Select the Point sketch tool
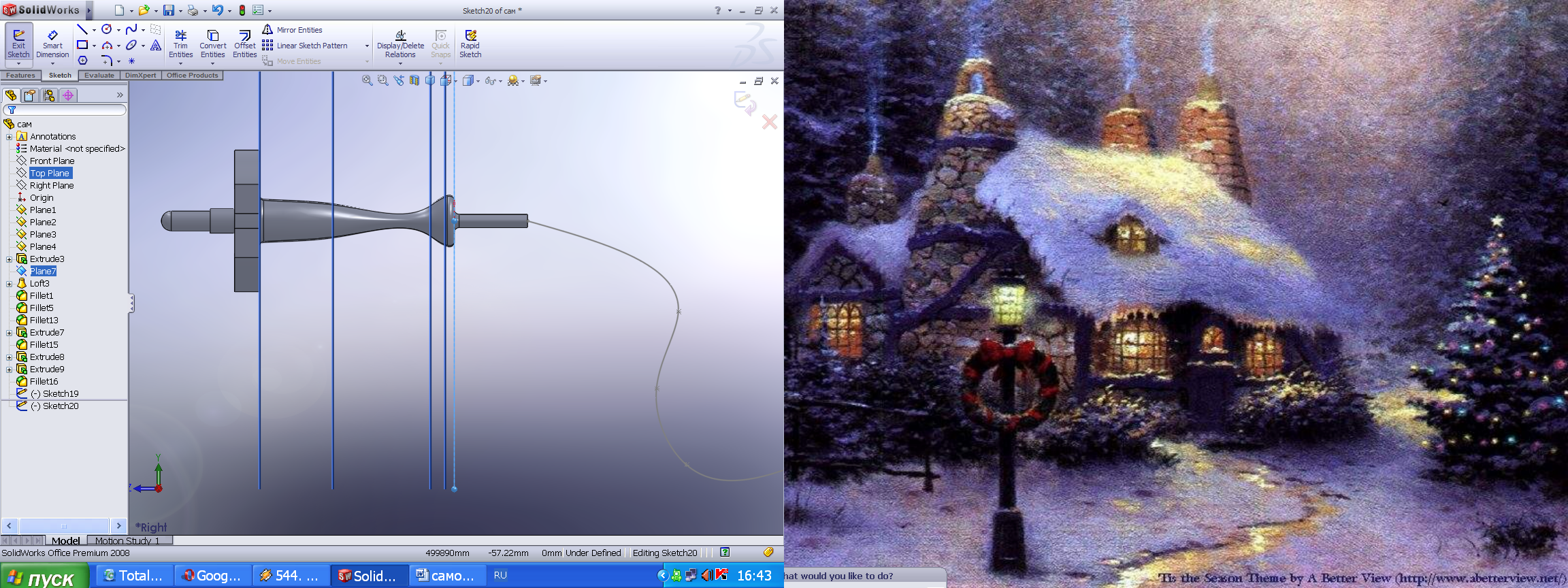The image size is (1568, 588). (131, 61)
